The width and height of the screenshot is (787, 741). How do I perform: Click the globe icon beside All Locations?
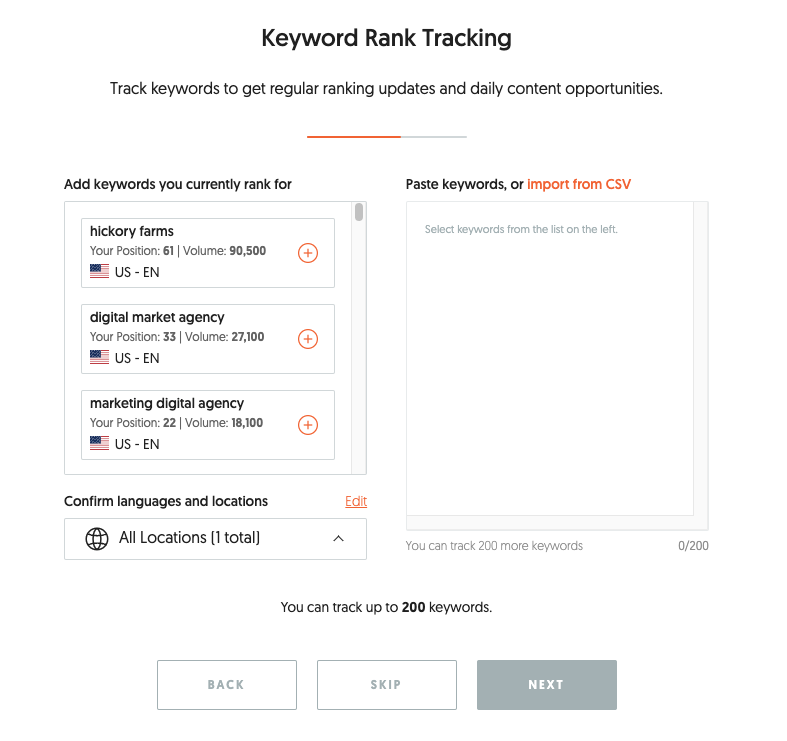pyautogui.click(x=97, y=538)
